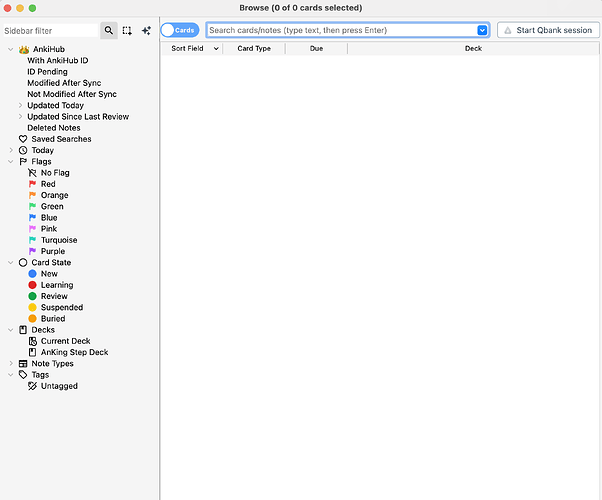602x500 pixels.
Task: Toggle the Cards/Notes switch
Action: click(x=180, y=30)
